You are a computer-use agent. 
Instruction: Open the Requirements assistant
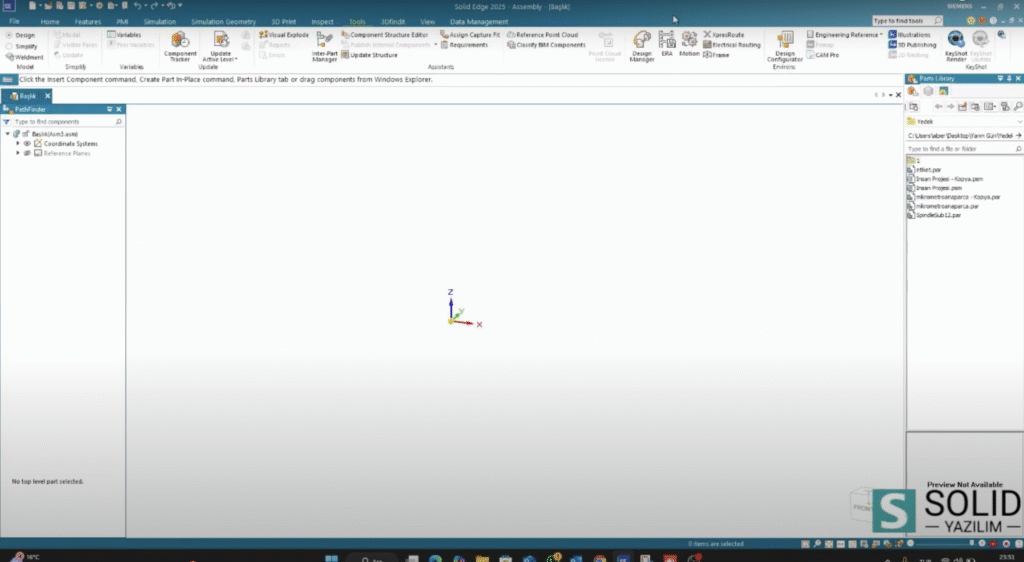464,45
